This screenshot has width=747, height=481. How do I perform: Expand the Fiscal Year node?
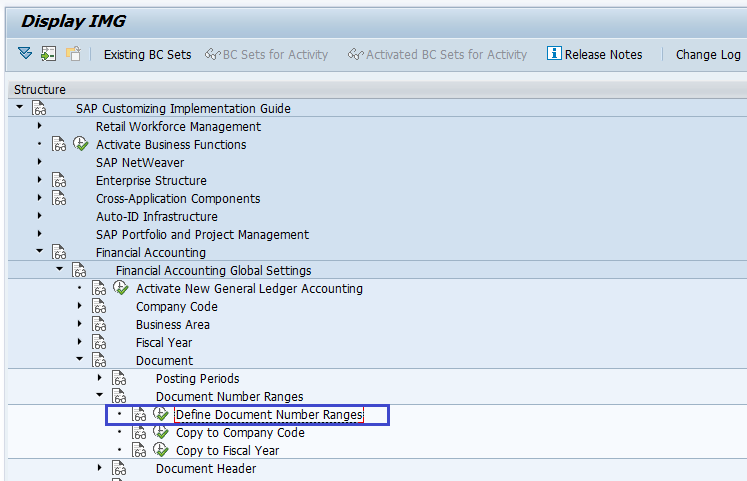click(80, 342)
